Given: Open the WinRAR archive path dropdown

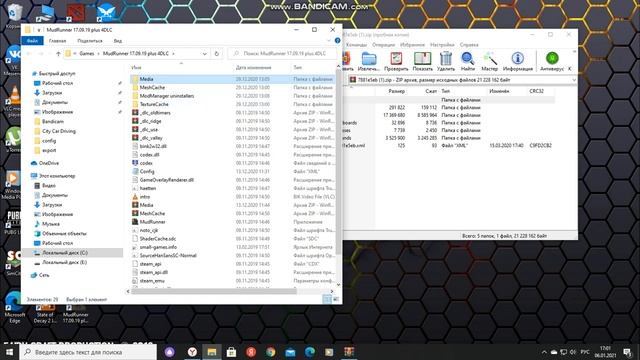Looking at the screenshot, I should [x=573, y=80].
